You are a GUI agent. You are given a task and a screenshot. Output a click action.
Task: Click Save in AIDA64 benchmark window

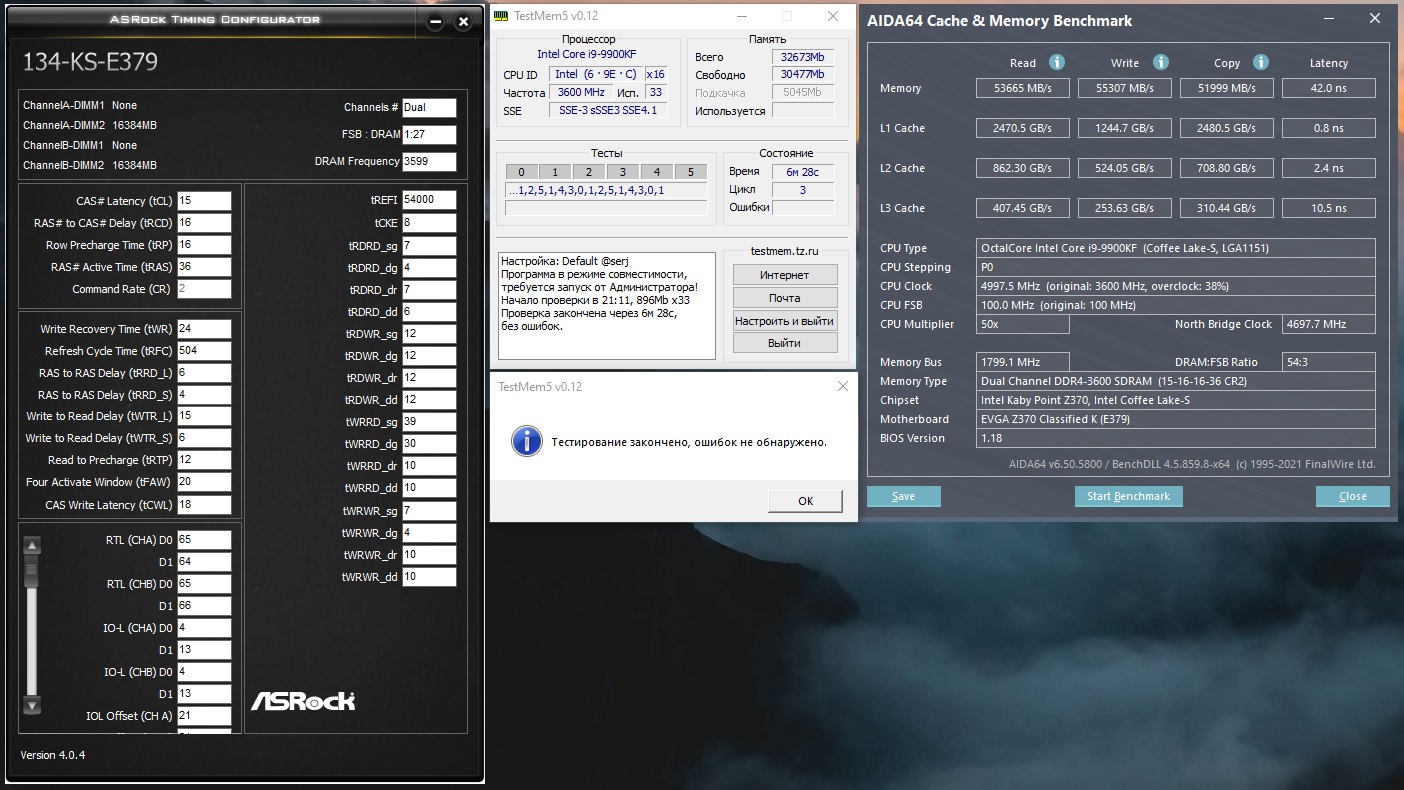[x=904, y=496]
